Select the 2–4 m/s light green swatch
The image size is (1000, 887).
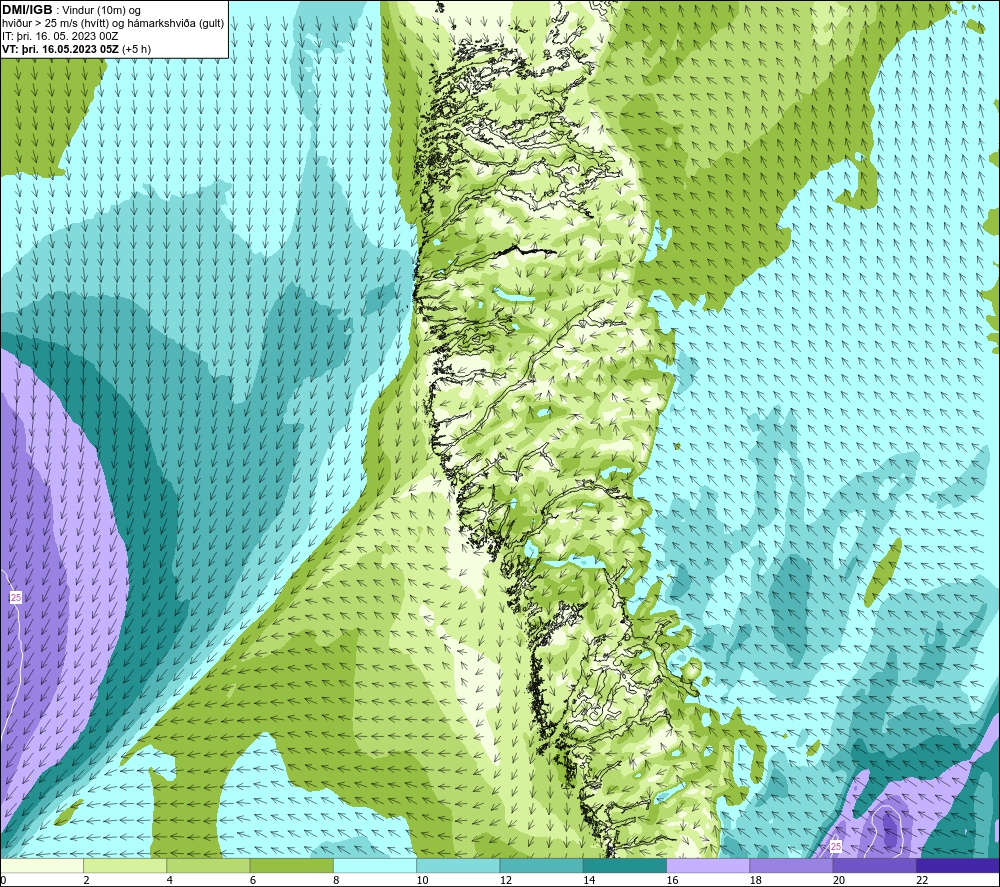(x=125, y=865)
